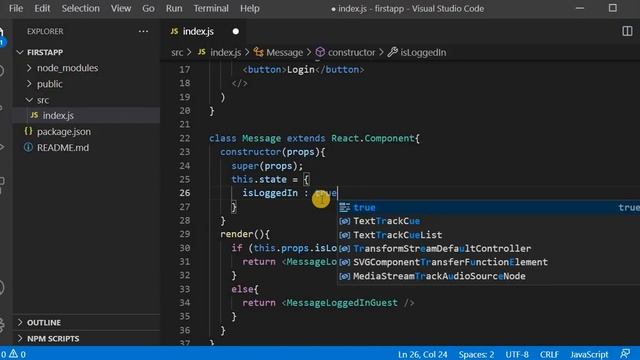Click the warnings triangle in status bar

13,353
